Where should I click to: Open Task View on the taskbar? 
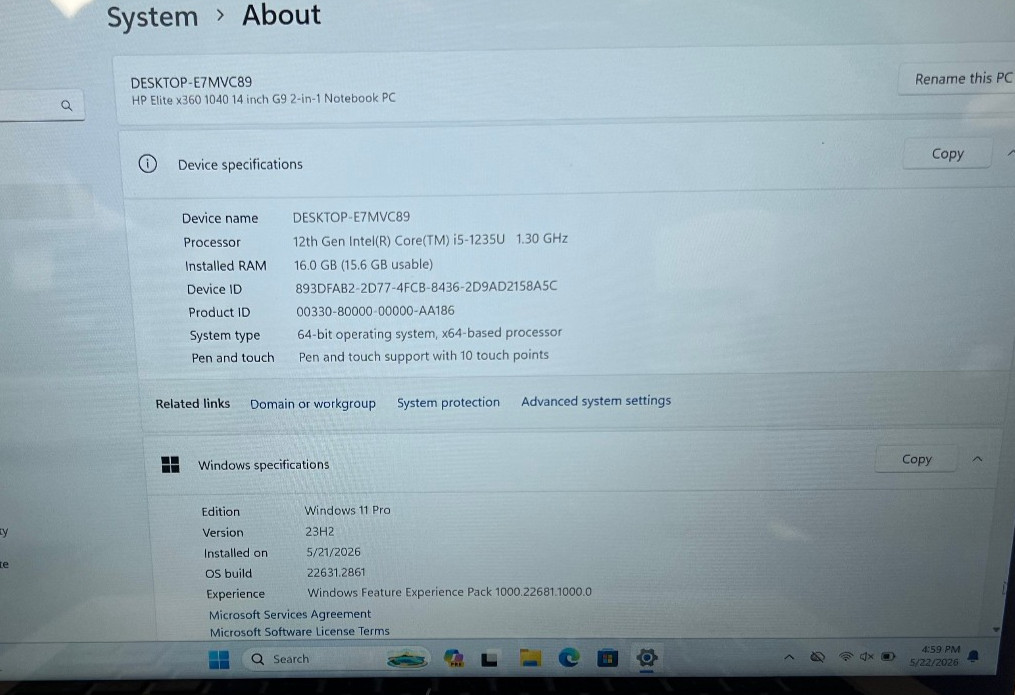point(489,659)
